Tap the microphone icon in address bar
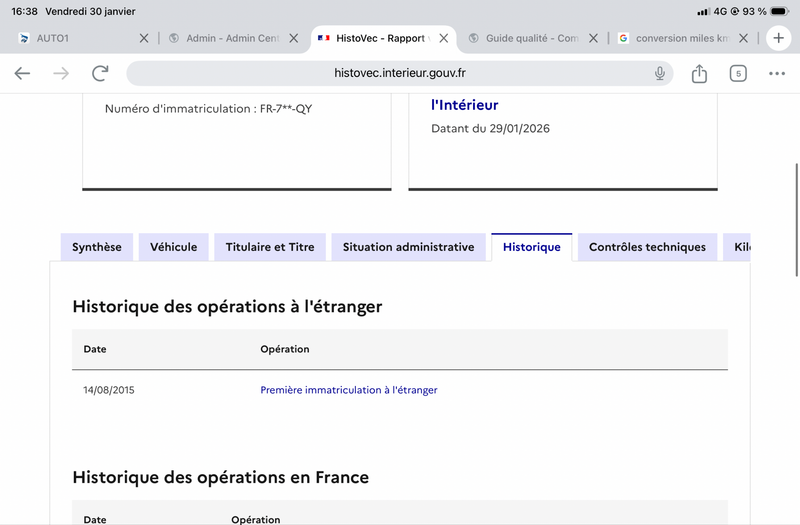The image size is (800, 525). click(660, 73)
